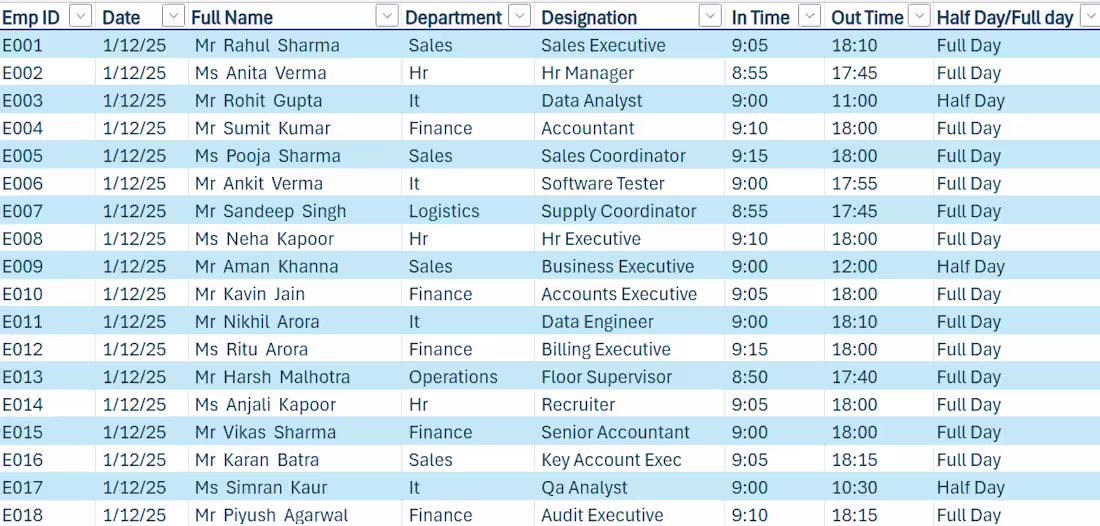
Task: Click the Ms Simran Kaur name cell
Action: pos(295,487)
